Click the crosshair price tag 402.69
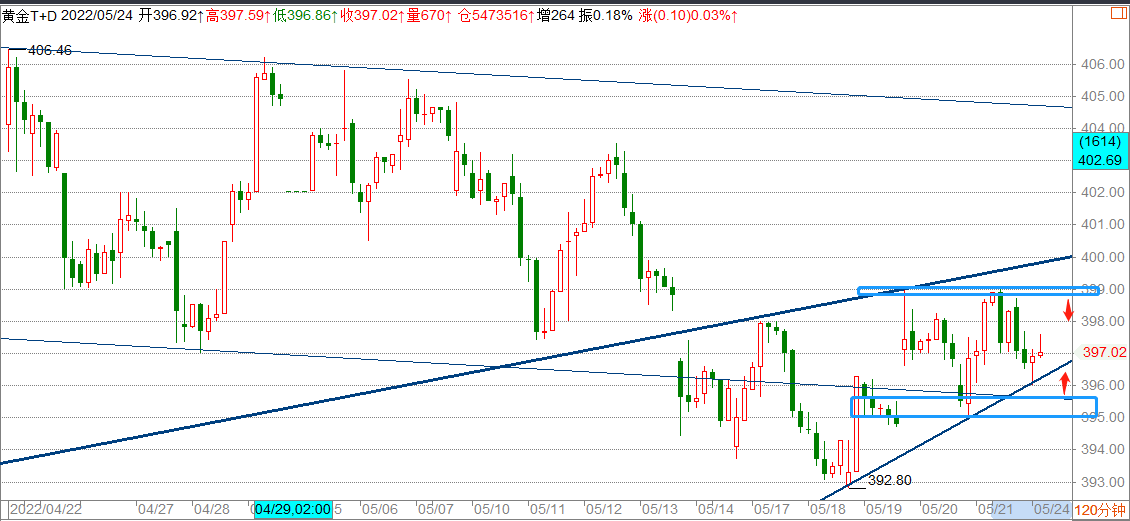This screenshot has height=521, width=1130. pyautogui.click(x=1100, y=159)
